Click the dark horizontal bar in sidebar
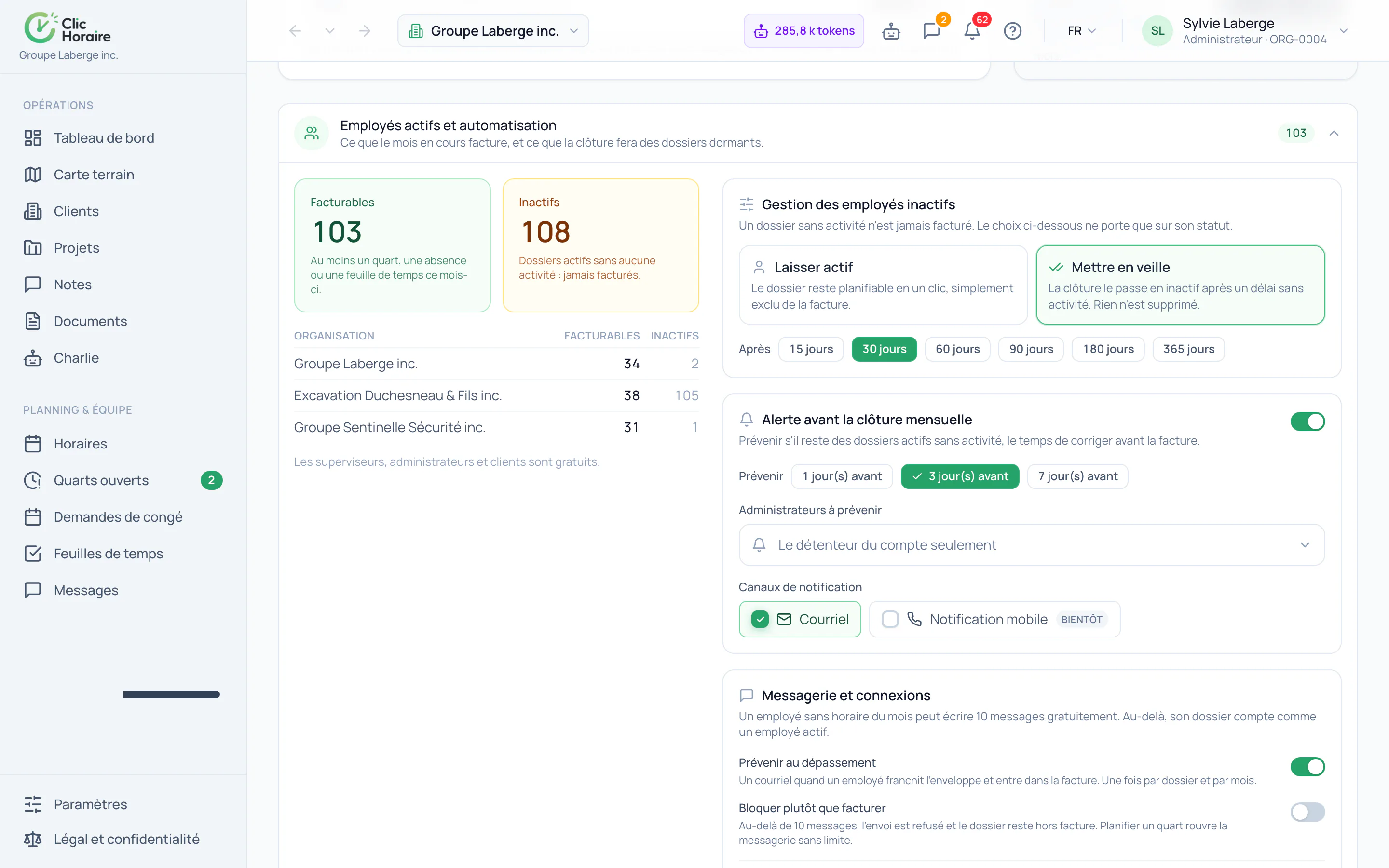Viewport: 1389px width, 868px height. click(172, 694)
